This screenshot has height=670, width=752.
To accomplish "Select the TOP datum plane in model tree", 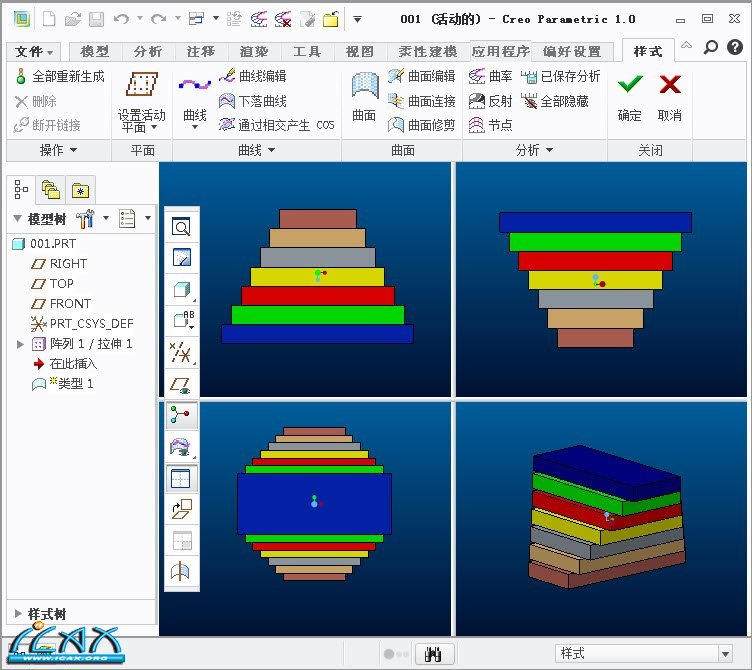I will tap(61, 284).
